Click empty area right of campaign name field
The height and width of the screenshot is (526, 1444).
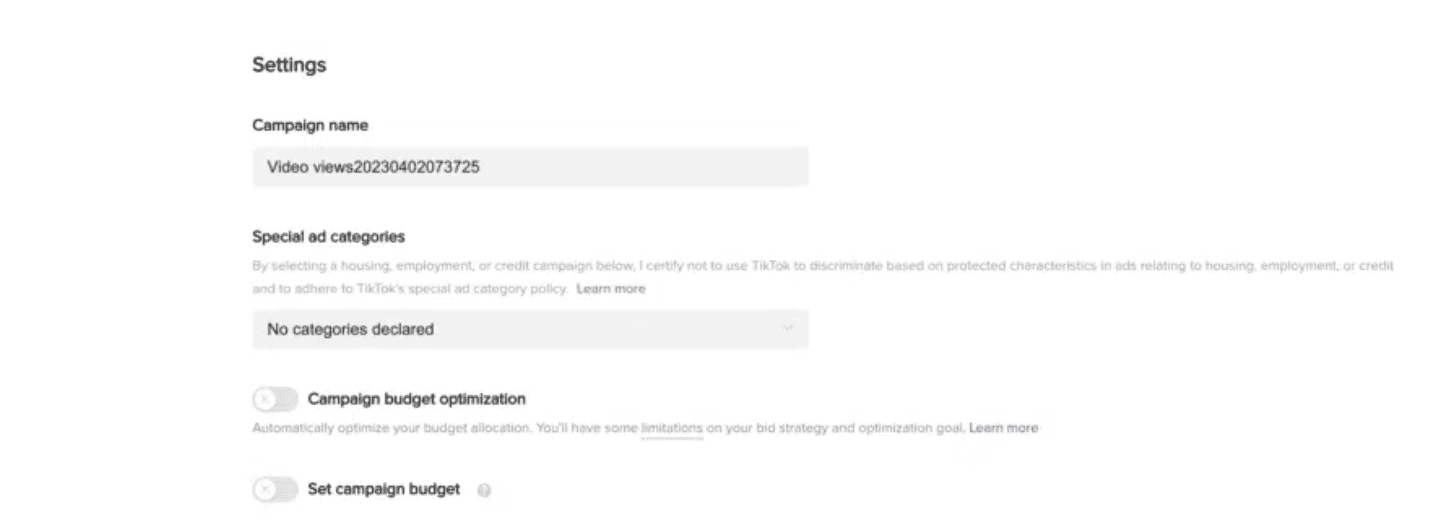(1100, 167)
